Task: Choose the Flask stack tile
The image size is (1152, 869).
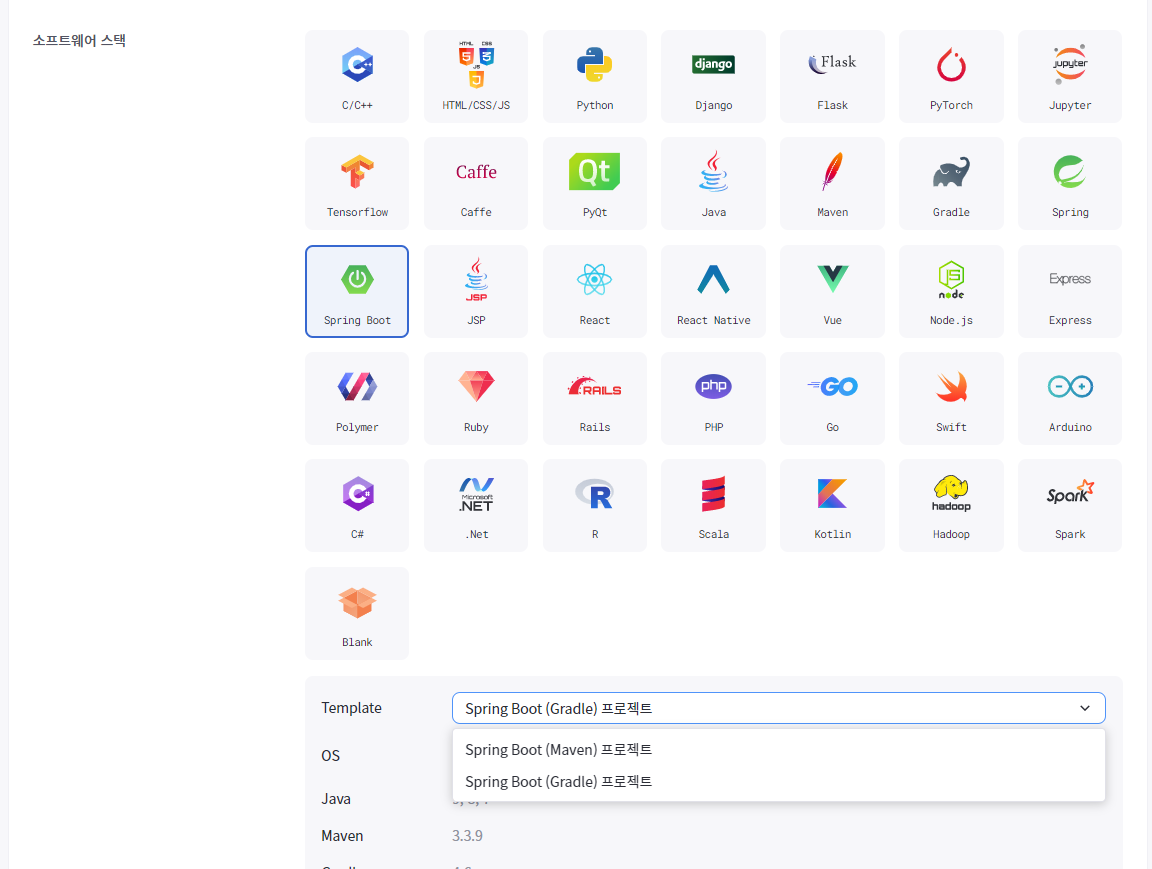Action: pos(832,76)
